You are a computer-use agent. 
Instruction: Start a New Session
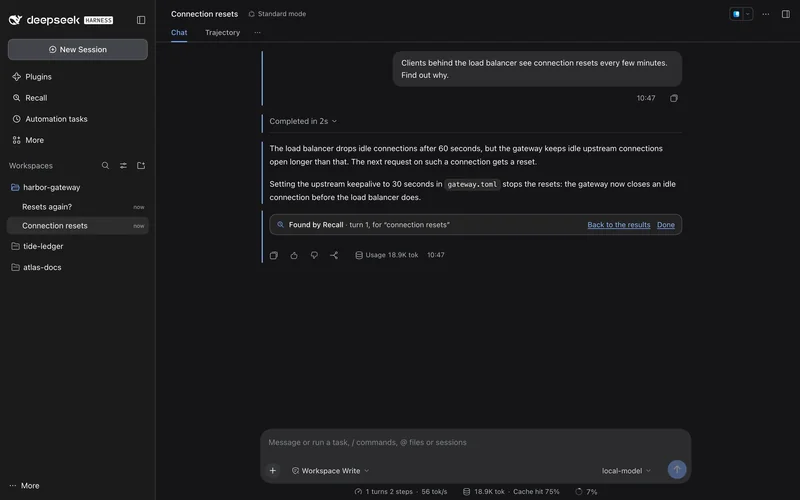78,49
